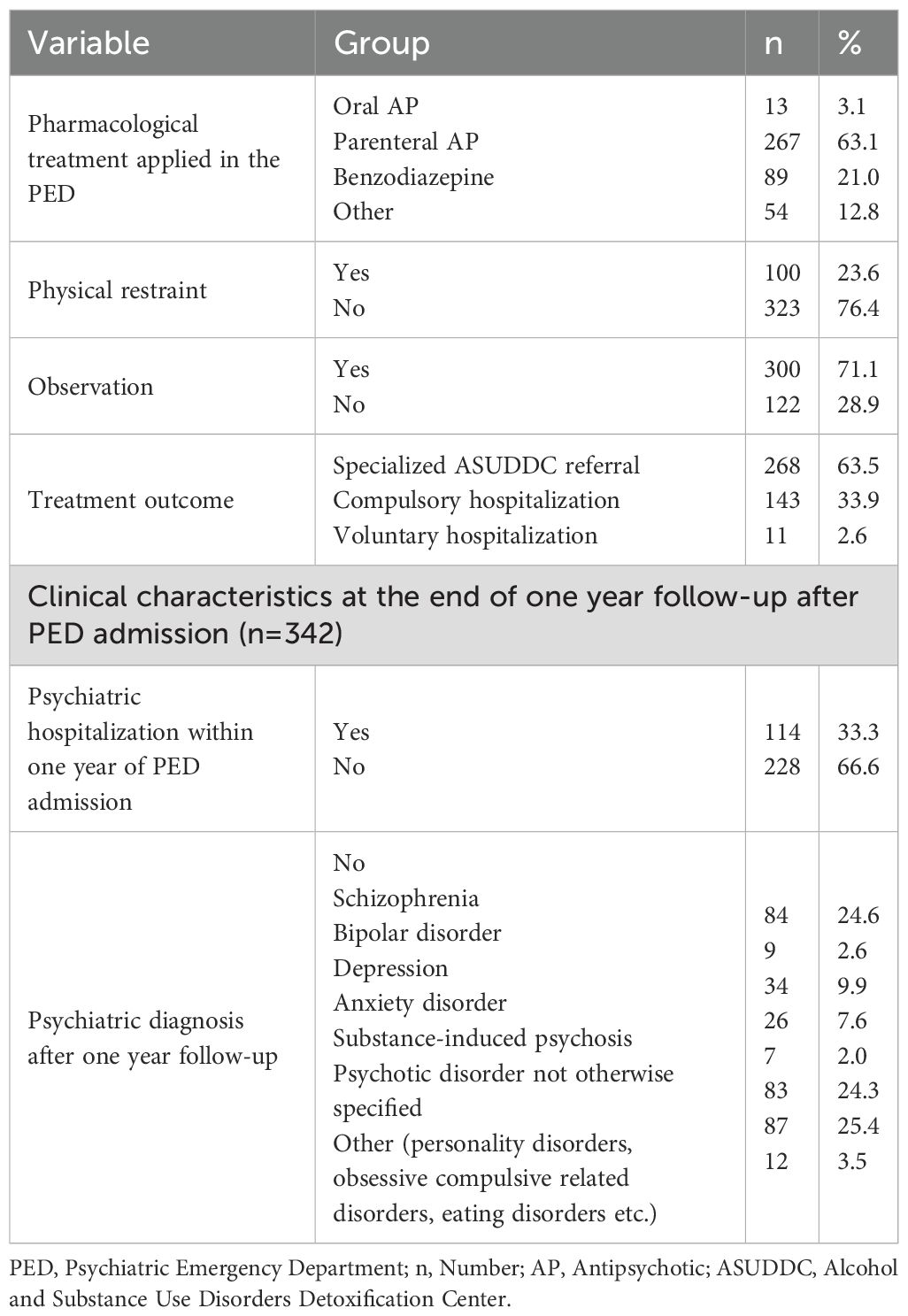Image resolution: width=908 pixels, height=1316 pixels.
Task: Click Compulsory hospitalization entry
Action: 476,500
